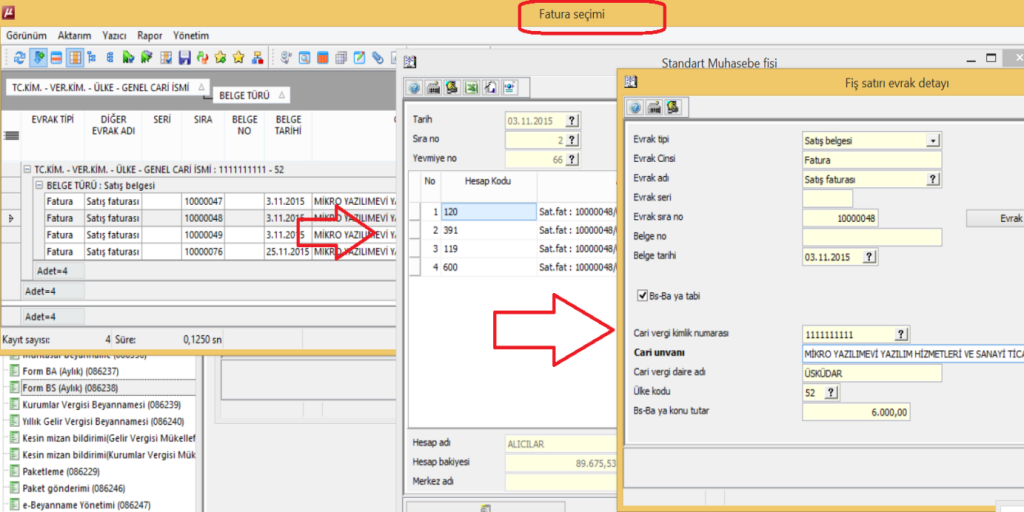Collapse the TC.KİM. group row 1111111111 - 52
Viewport: 1024px width, 512px height.
point(27,170)
